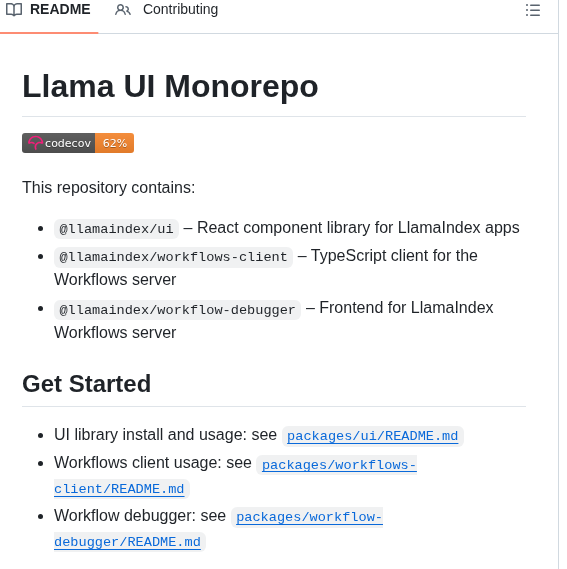The image size is (567, 569).
Task: Select the @llamaindex/workflow-debugger code label
Action: (177, 310)
